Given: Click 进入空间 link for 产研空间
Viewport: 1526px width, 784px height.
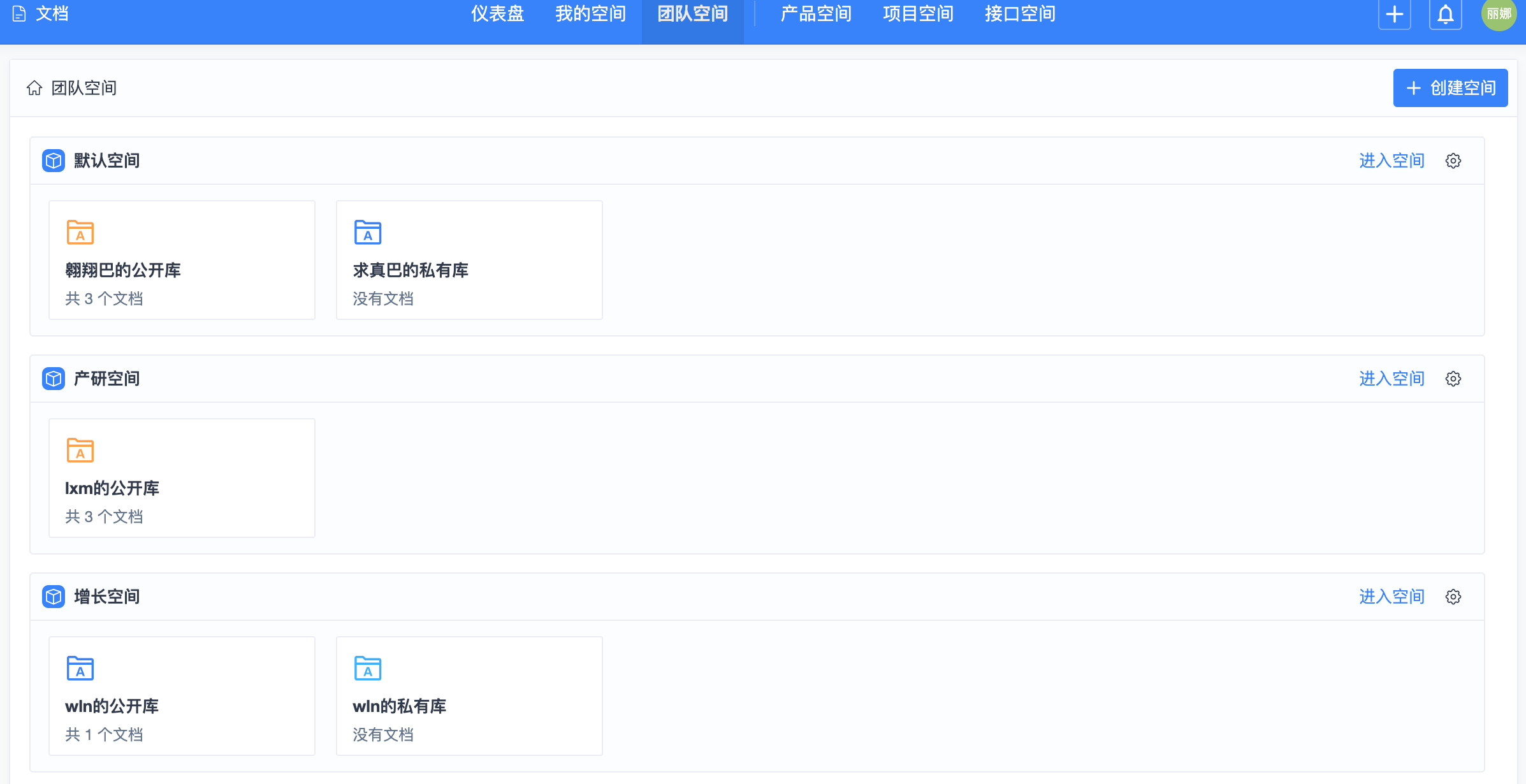Looking at the screenshot, I should coord(1392,379).
